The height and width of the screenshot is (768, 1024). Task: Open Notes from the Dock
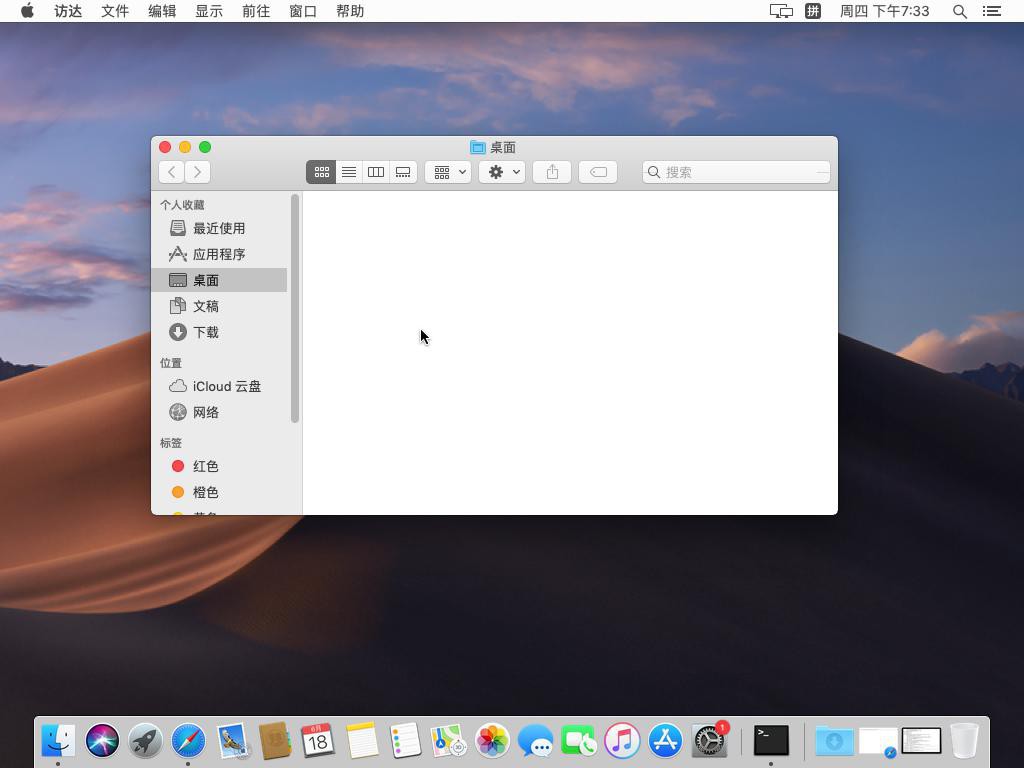pos(362,741)
